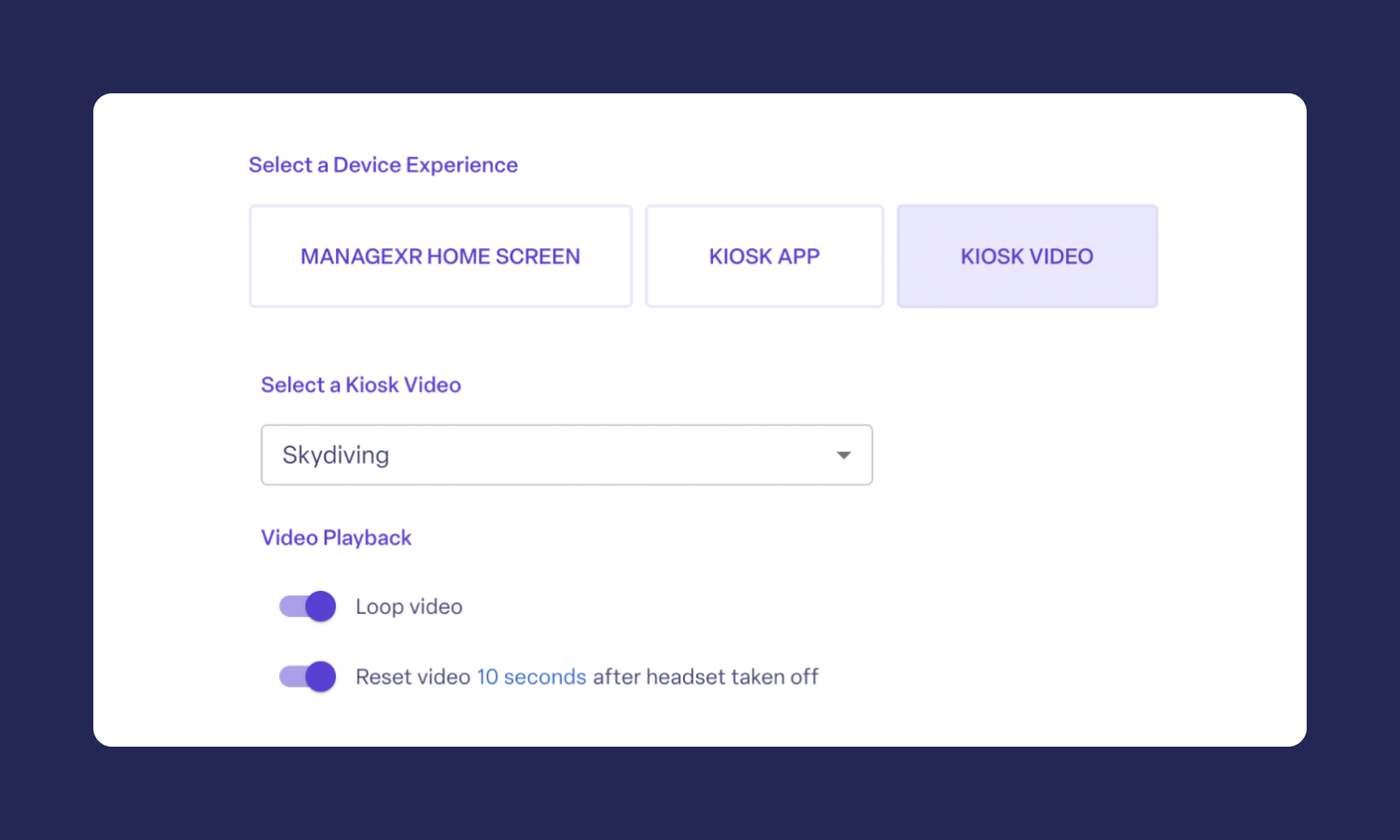
Task: Disable the Reset video toggle
Action: 307,677
